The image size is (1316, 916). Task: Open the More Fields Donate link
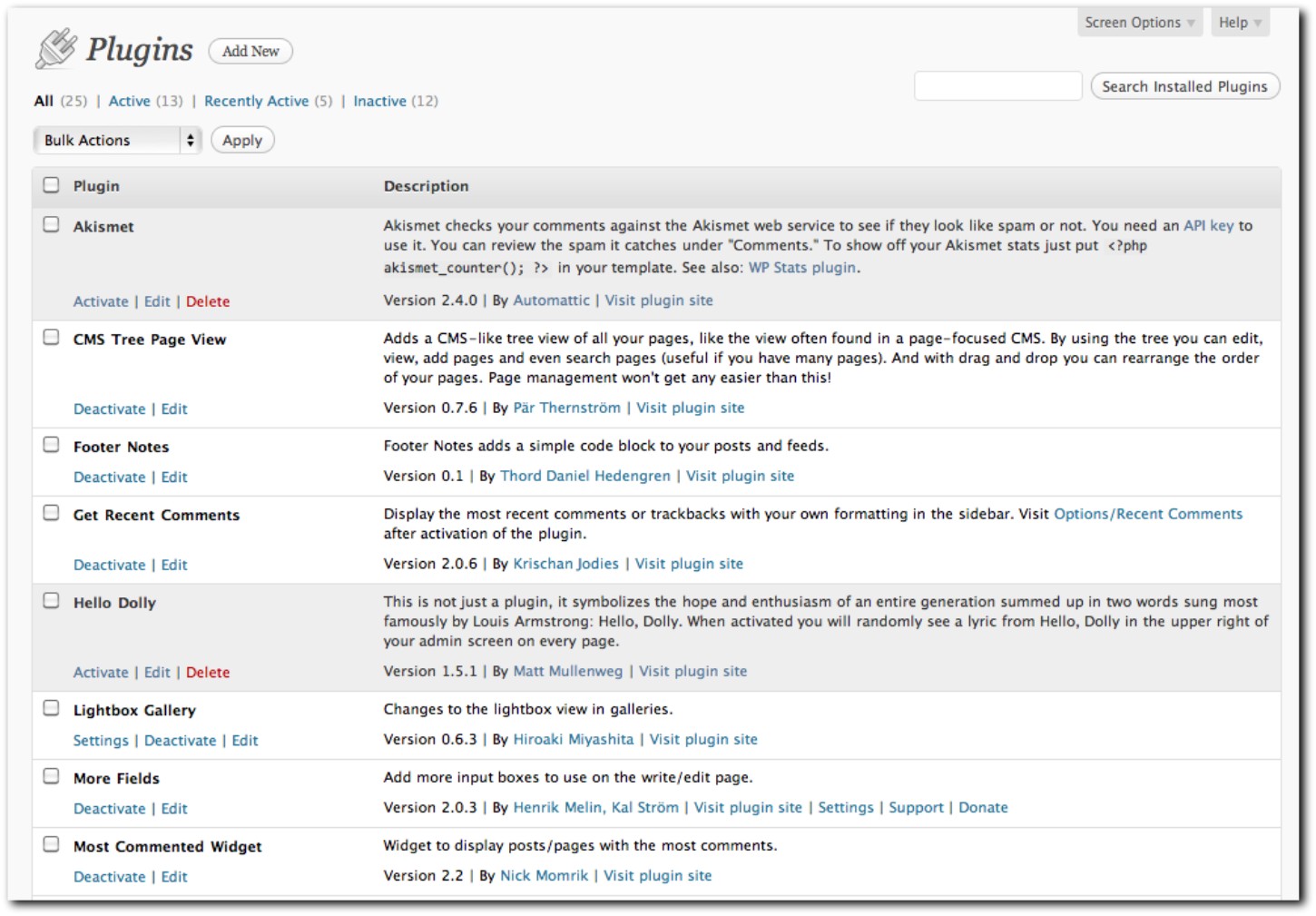click(983, 807)
